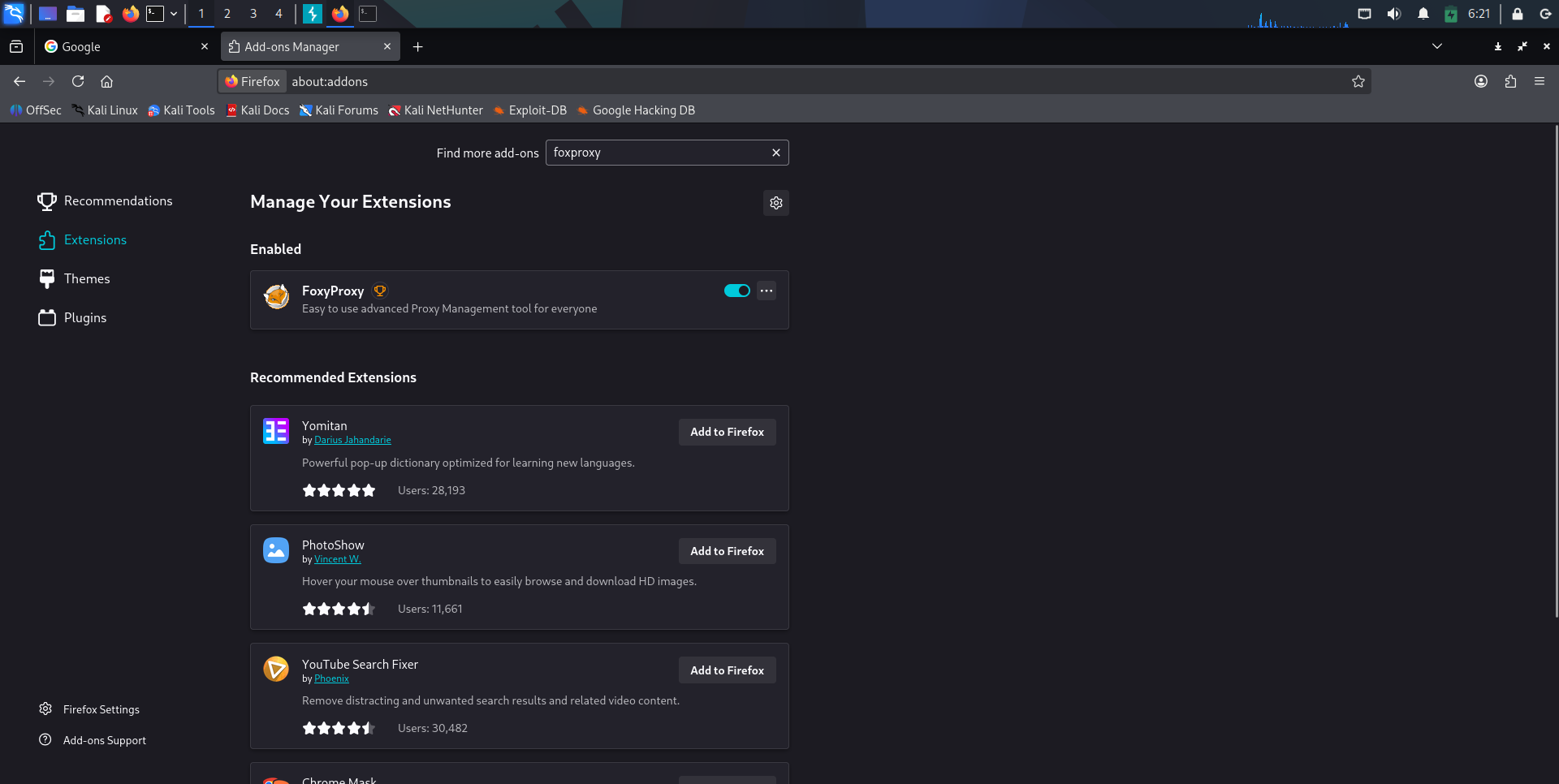This screenshot has width=1559, height=784.
Task: Click FoxyProxy recommended trophy badge
Action: point(379,291)
